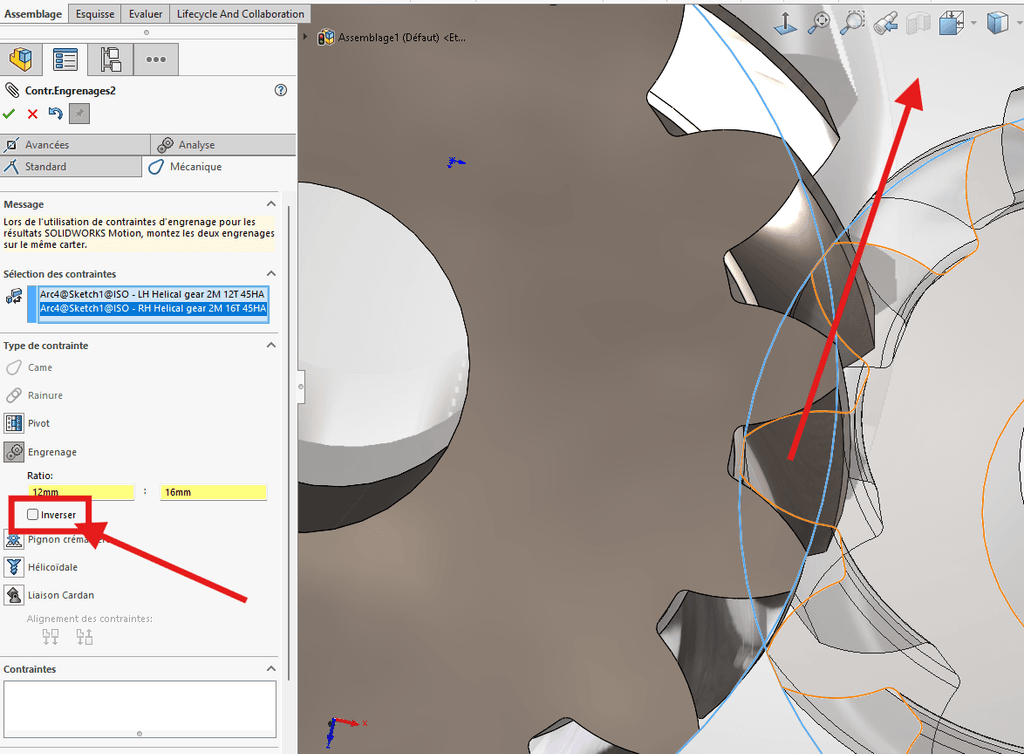Open the help question mark icon

click(281, 90)
